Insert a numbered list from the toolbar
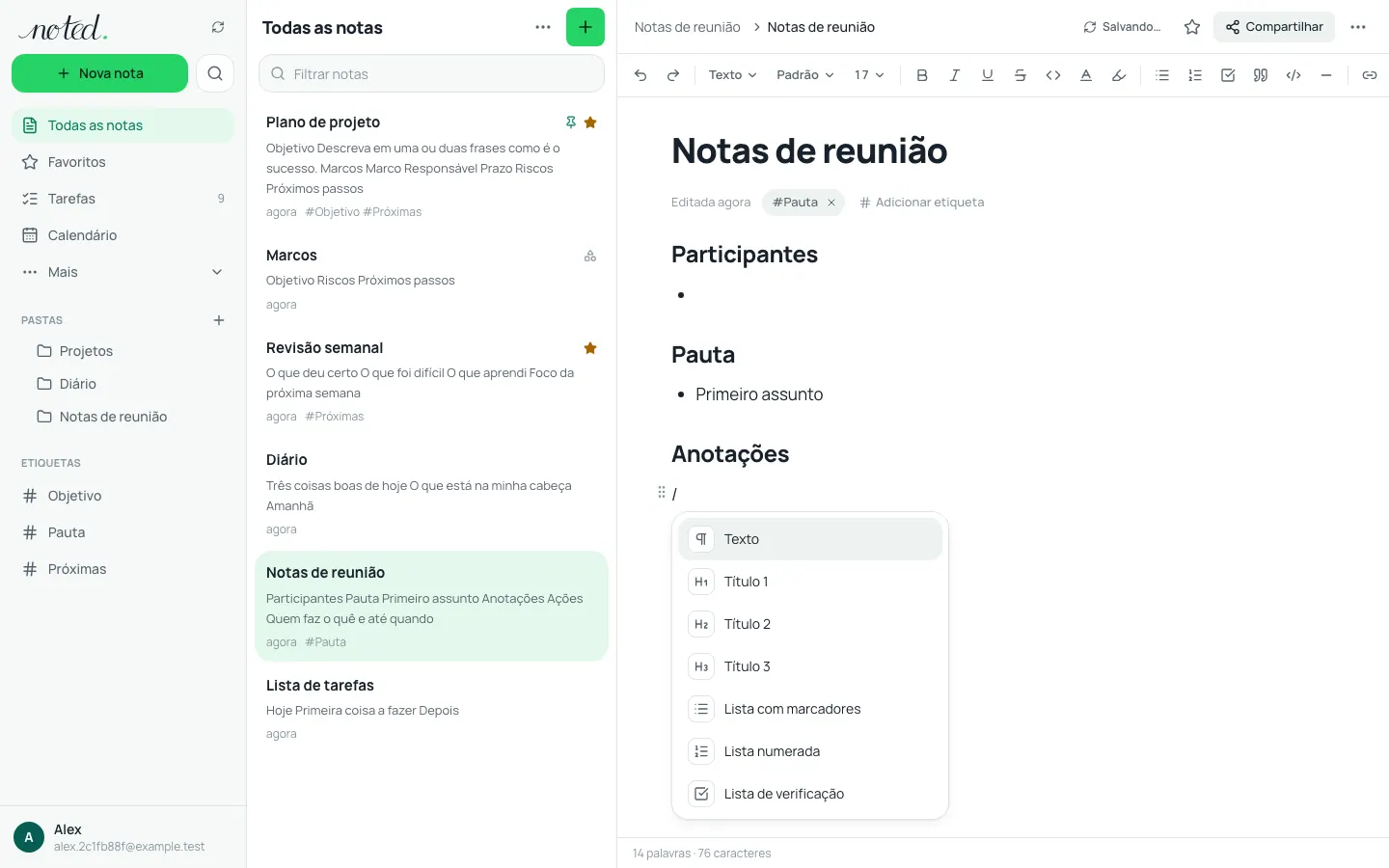 [1195, 75]
